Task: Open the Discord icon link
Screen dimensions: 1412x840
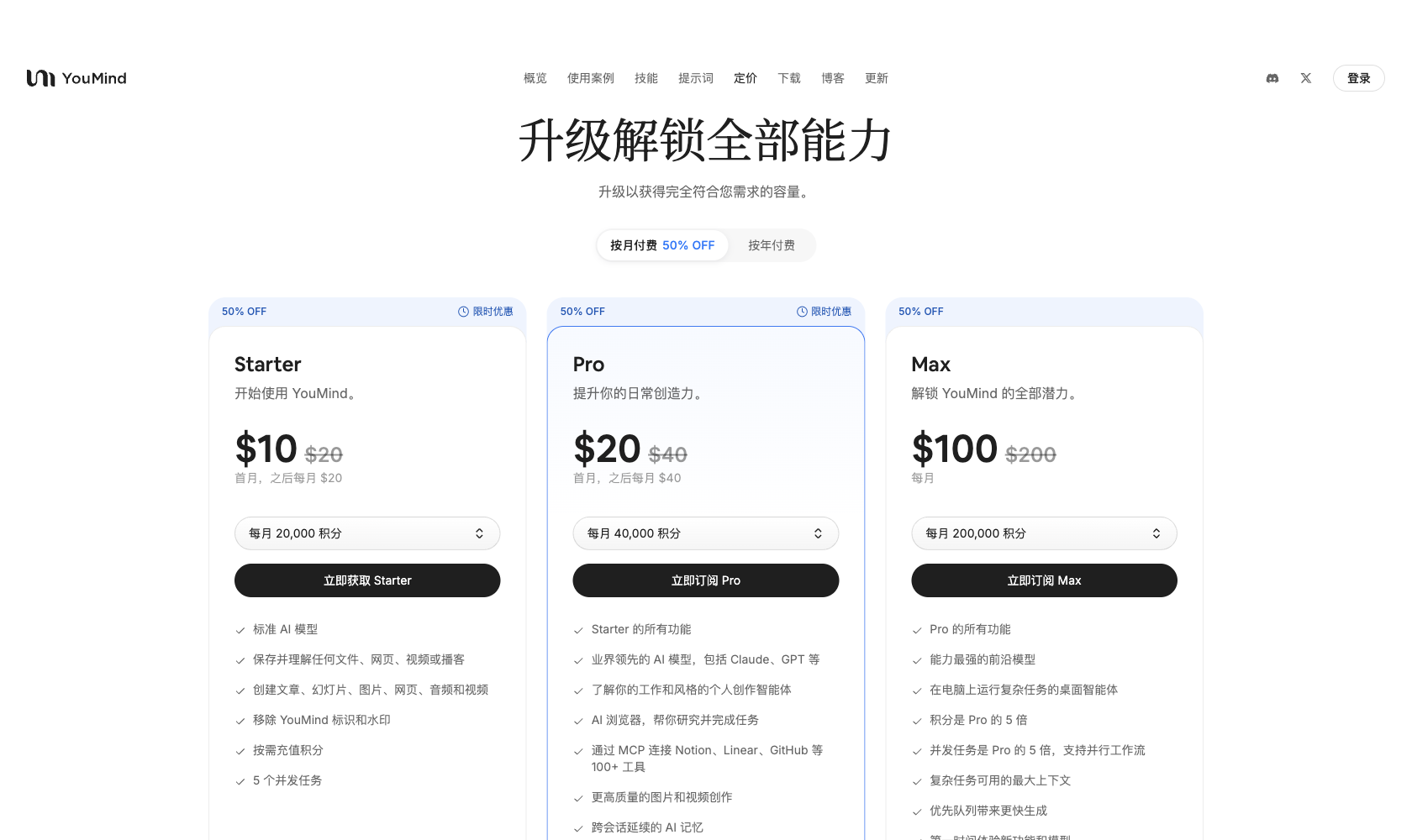Action: click(1272, 78)
